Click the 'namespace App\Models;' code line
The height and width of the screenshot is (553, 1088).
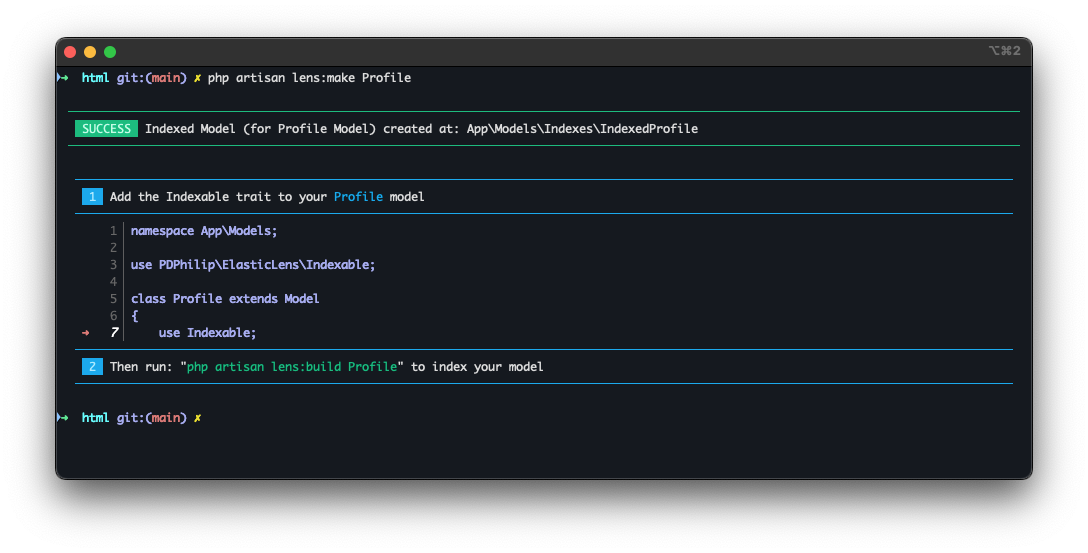[204, 231]
